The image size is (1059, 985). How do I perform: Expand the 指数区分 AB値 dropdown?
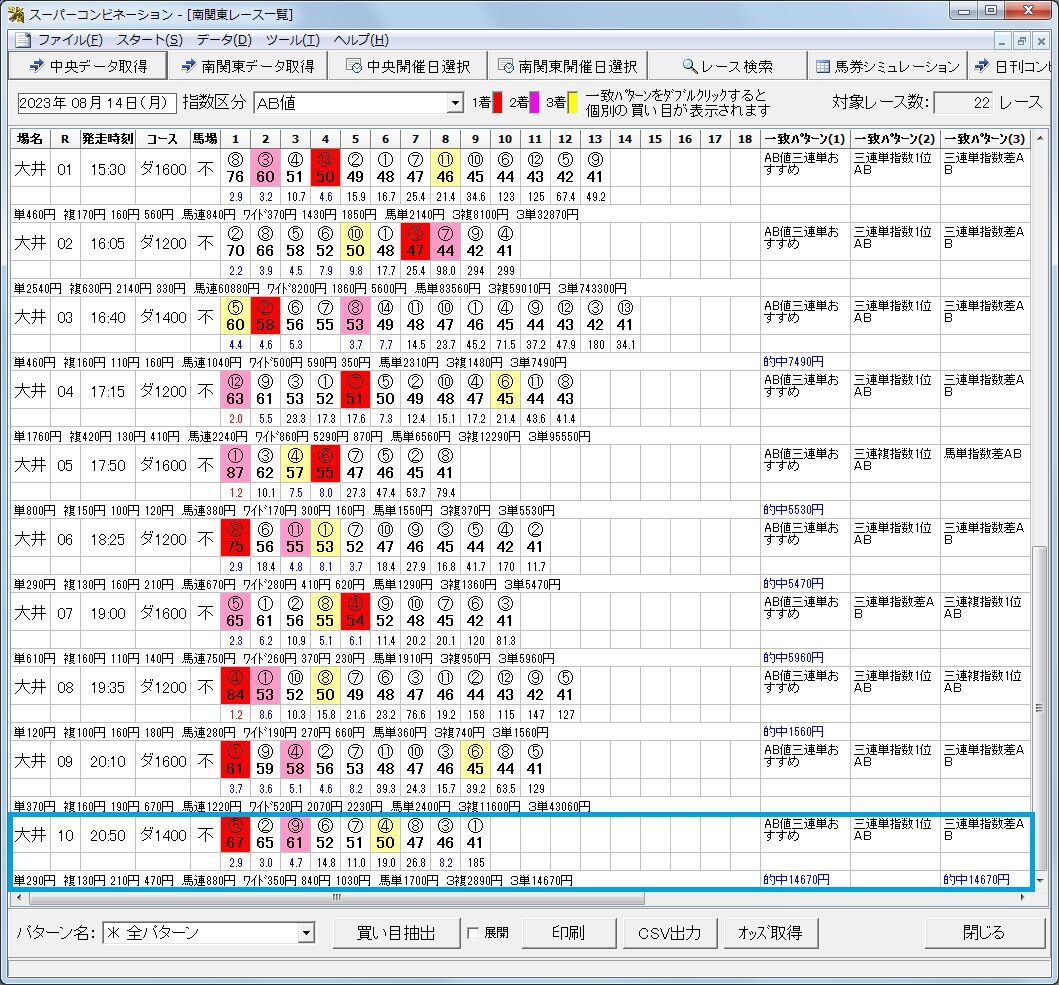coord(455,103)
